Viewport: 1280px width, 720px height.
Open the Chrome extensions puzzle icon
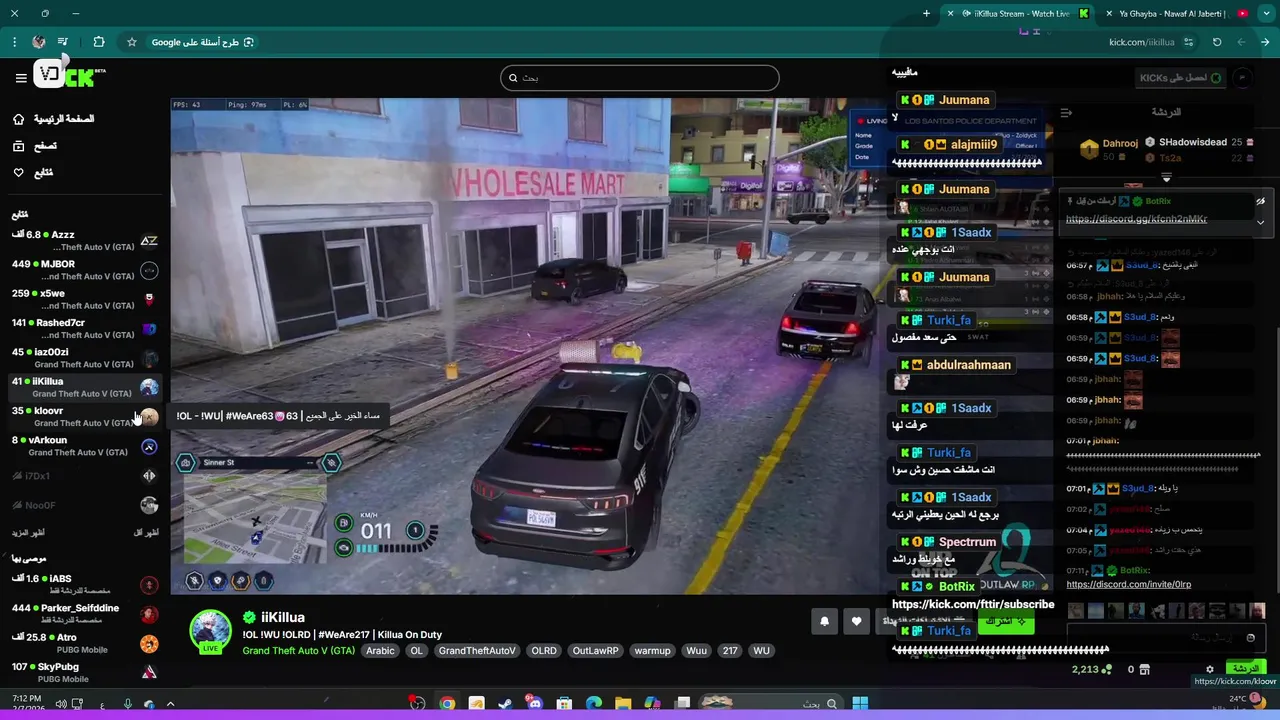(x=98, y=42)
